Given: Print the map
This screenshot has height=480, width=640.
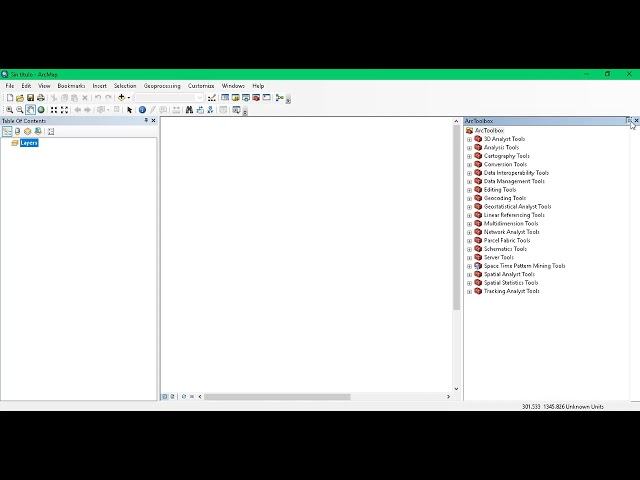Looking at the screenshot, I should [41, 98].
